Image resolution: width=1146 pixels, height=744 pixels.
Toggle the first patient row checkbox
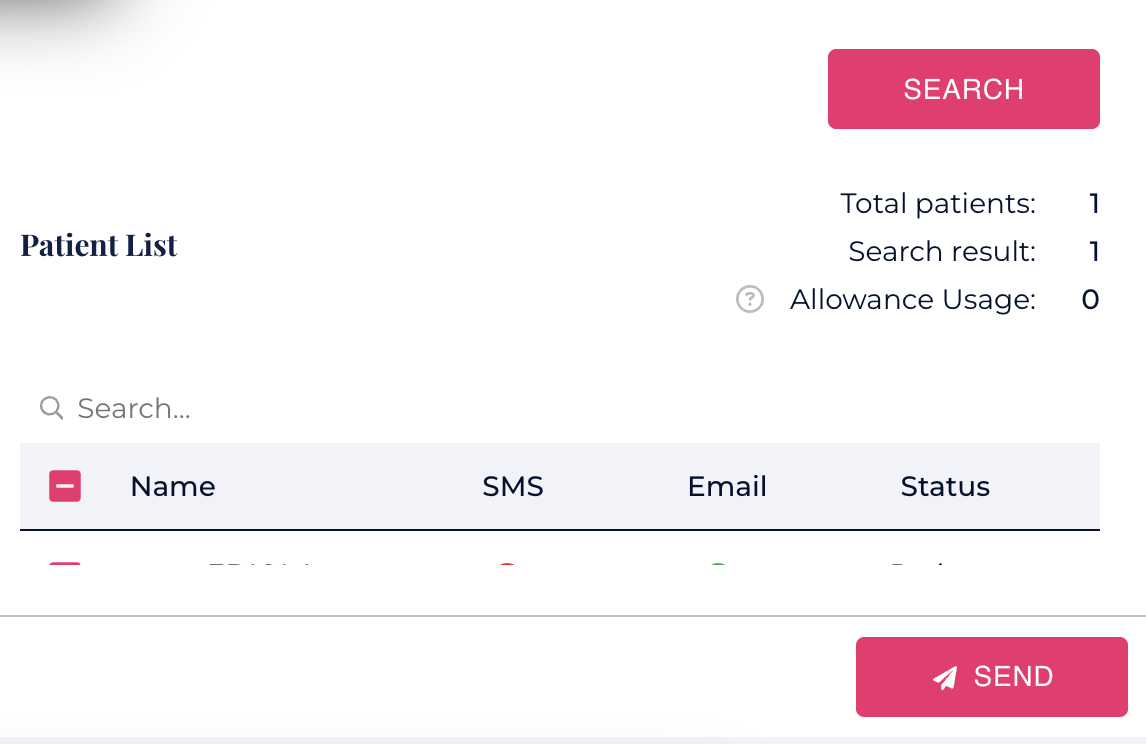65,567
